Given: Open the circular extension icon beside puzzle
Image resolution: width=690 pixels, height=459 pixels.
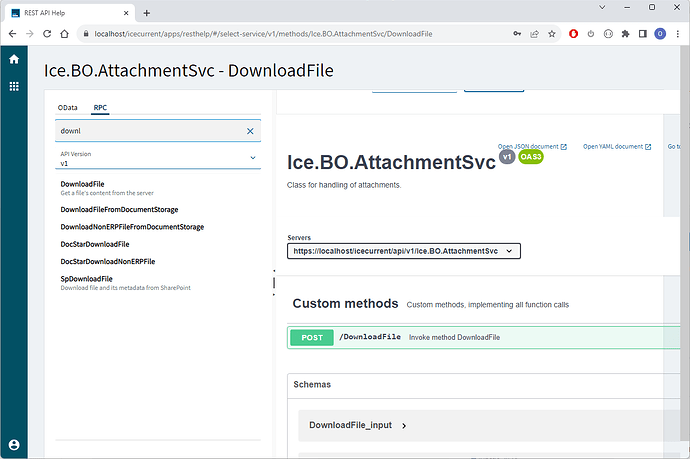Looking at the screenshot, I should tap(608, 34).
